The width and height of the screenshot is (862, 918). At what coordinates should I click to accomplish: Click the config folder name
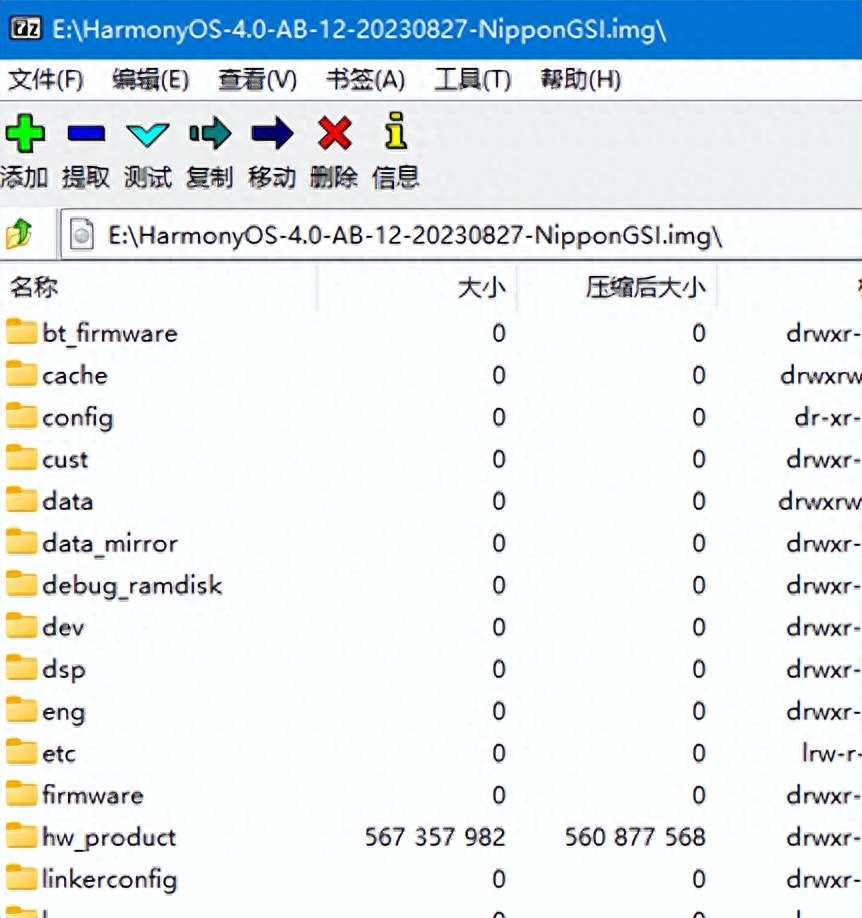point(78,419)
